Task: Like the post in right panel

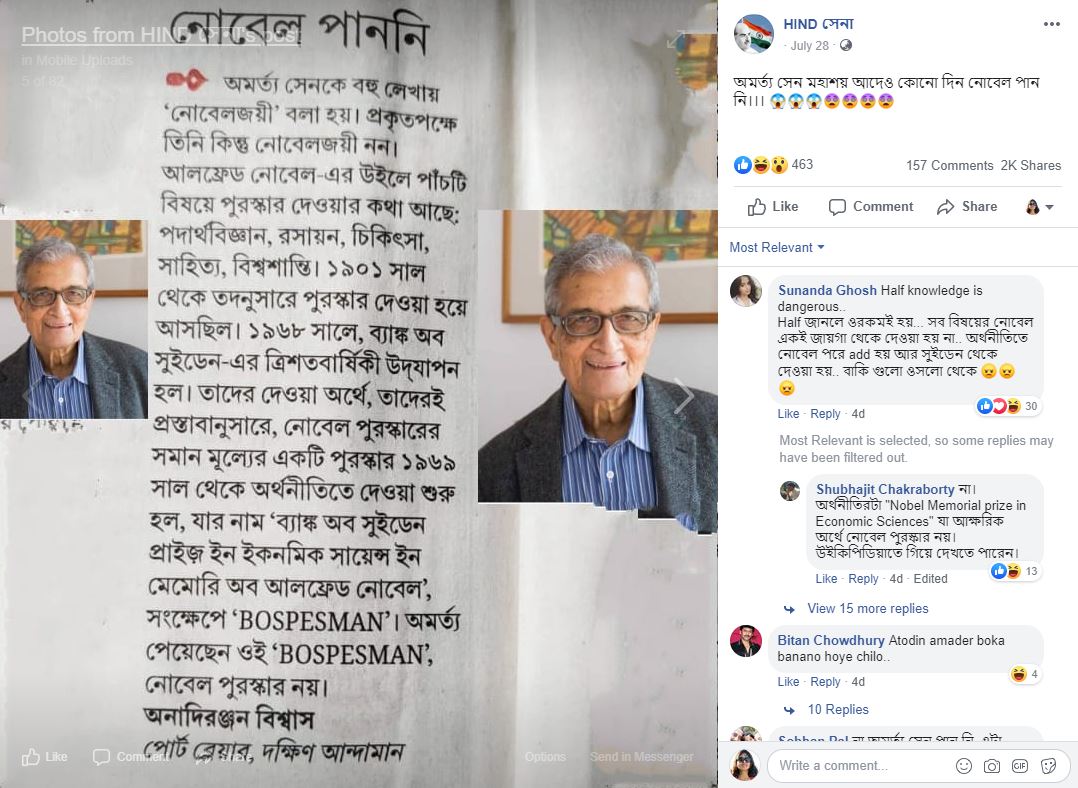Action: click(x=773, y=206)
